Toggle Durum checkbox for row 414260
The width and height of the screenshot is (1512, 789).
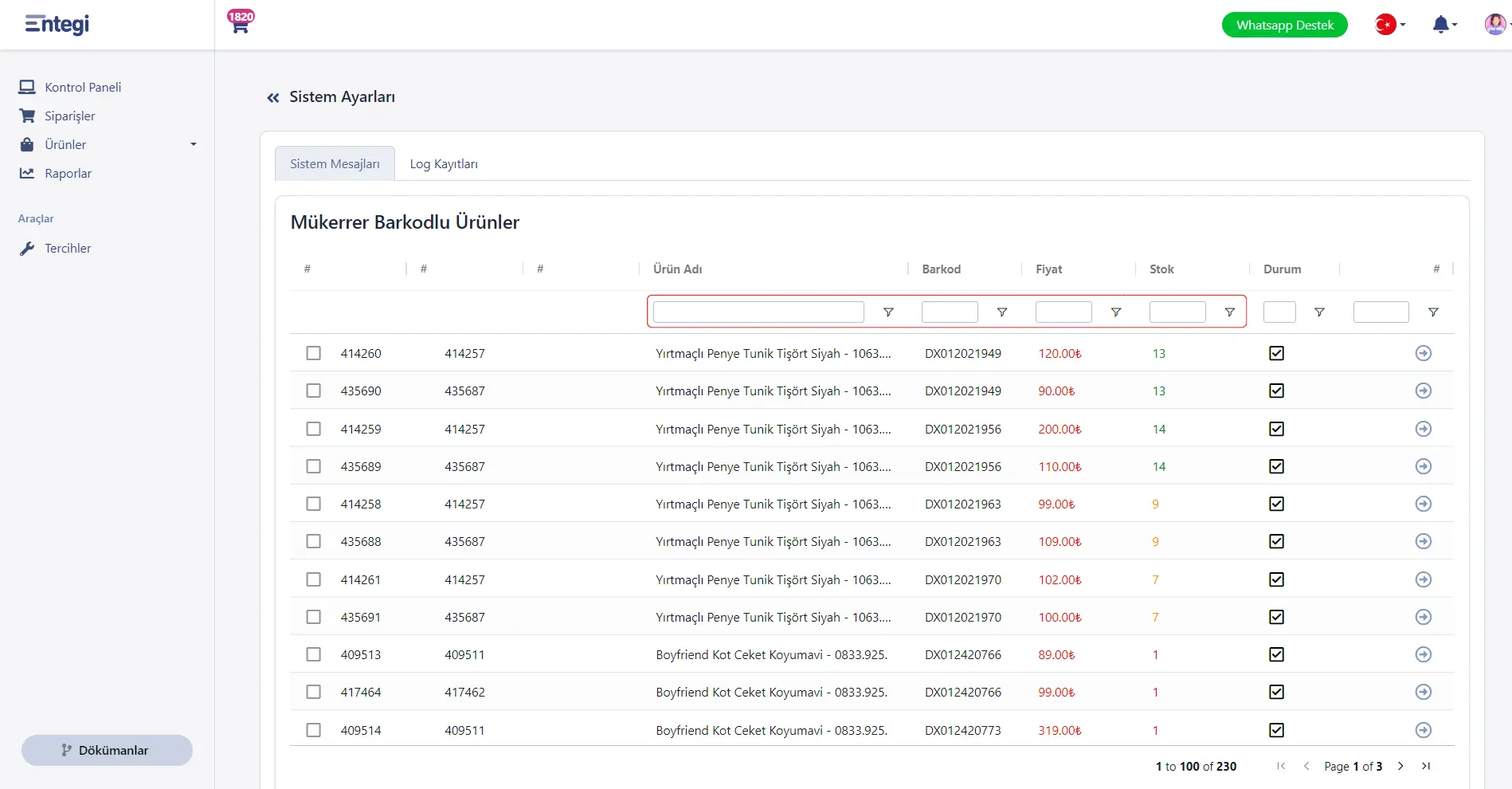click(1276, 353)
